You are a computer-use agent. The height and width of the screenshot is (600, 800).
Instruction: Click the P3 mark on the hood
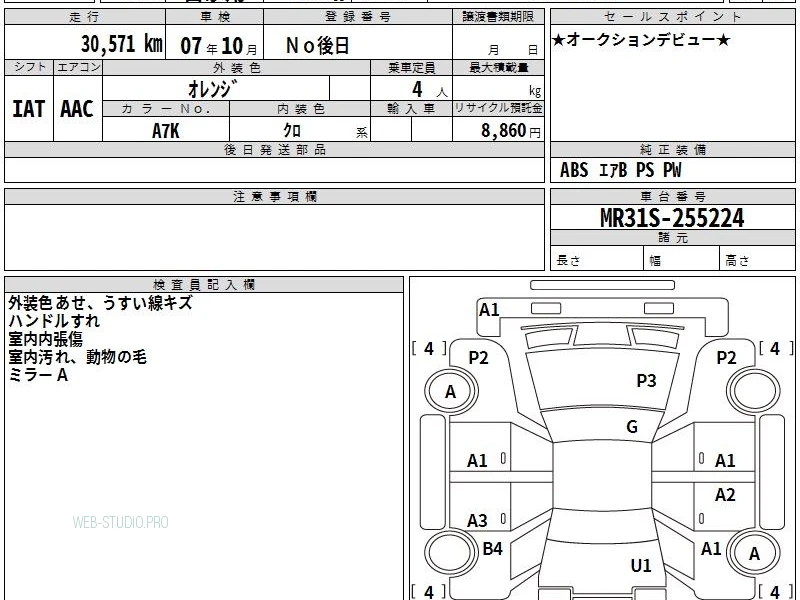pyautogui.click(x=646, y=381)
